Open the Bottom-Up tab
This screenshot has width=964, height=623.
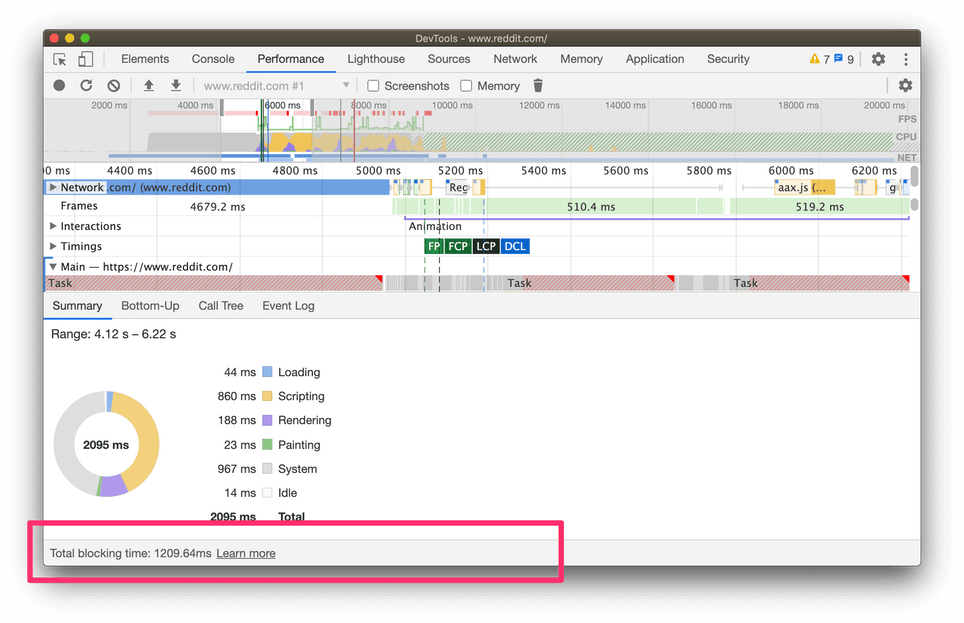pyautogui.click(x=150, y=306)
